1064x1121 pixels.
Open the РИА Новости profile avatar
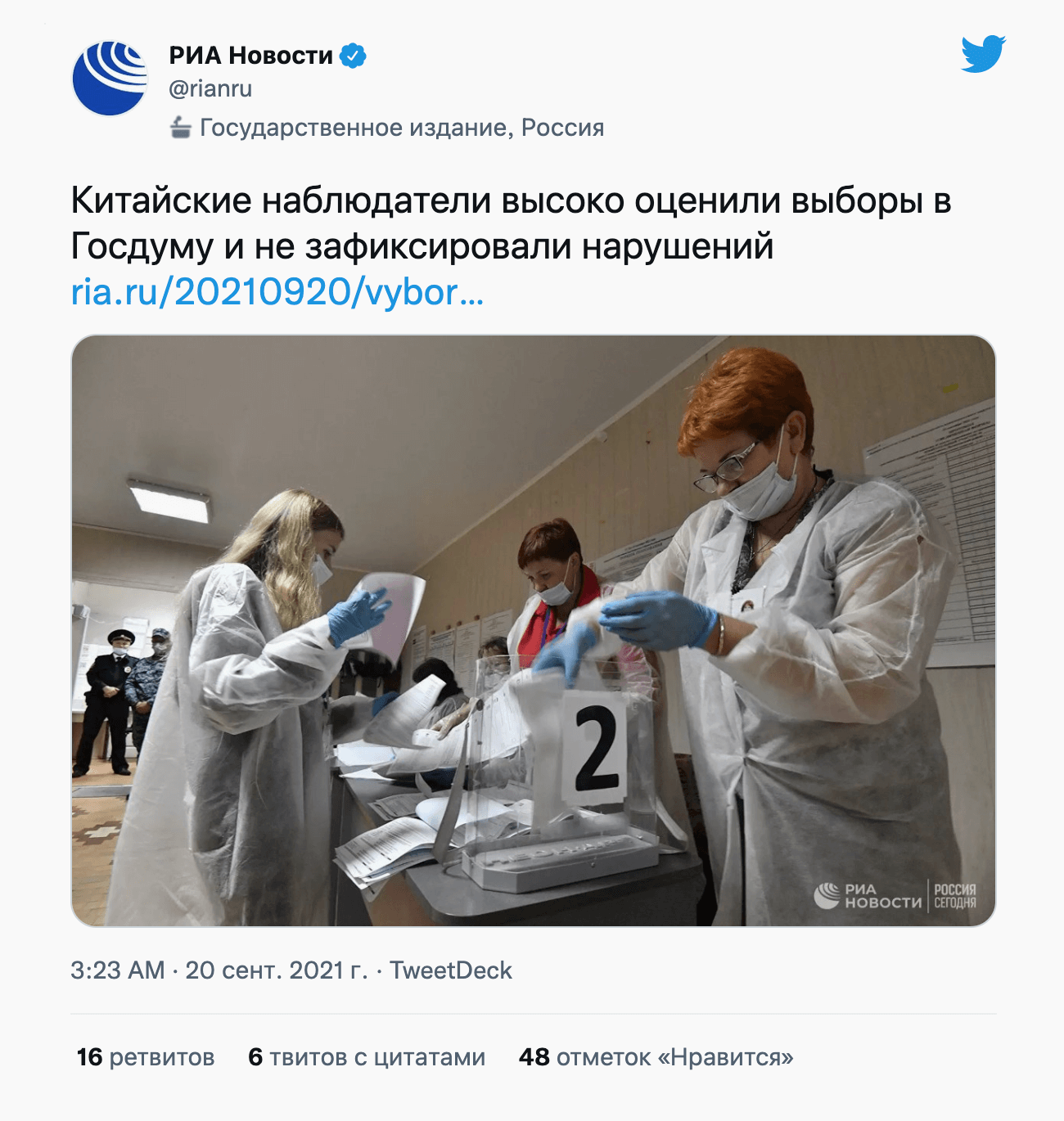(x=110, y=79)
